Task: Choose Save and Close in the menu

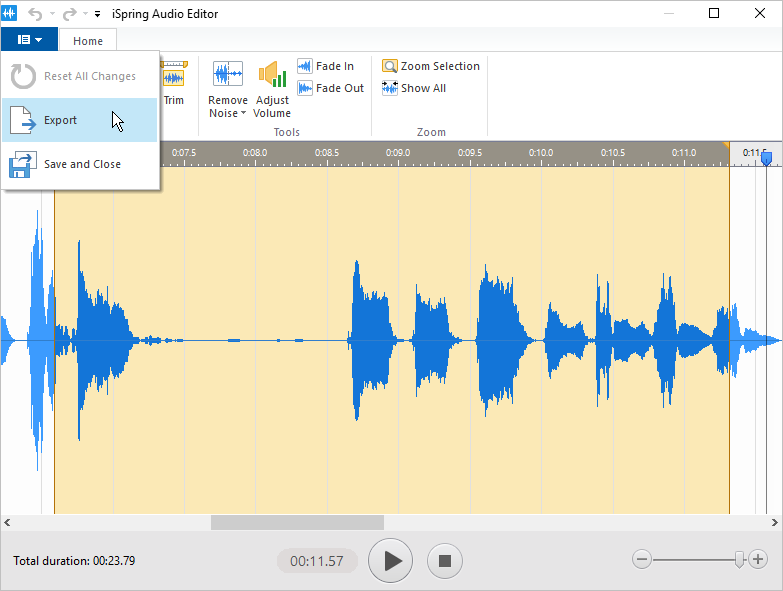Action: (82, 164)
